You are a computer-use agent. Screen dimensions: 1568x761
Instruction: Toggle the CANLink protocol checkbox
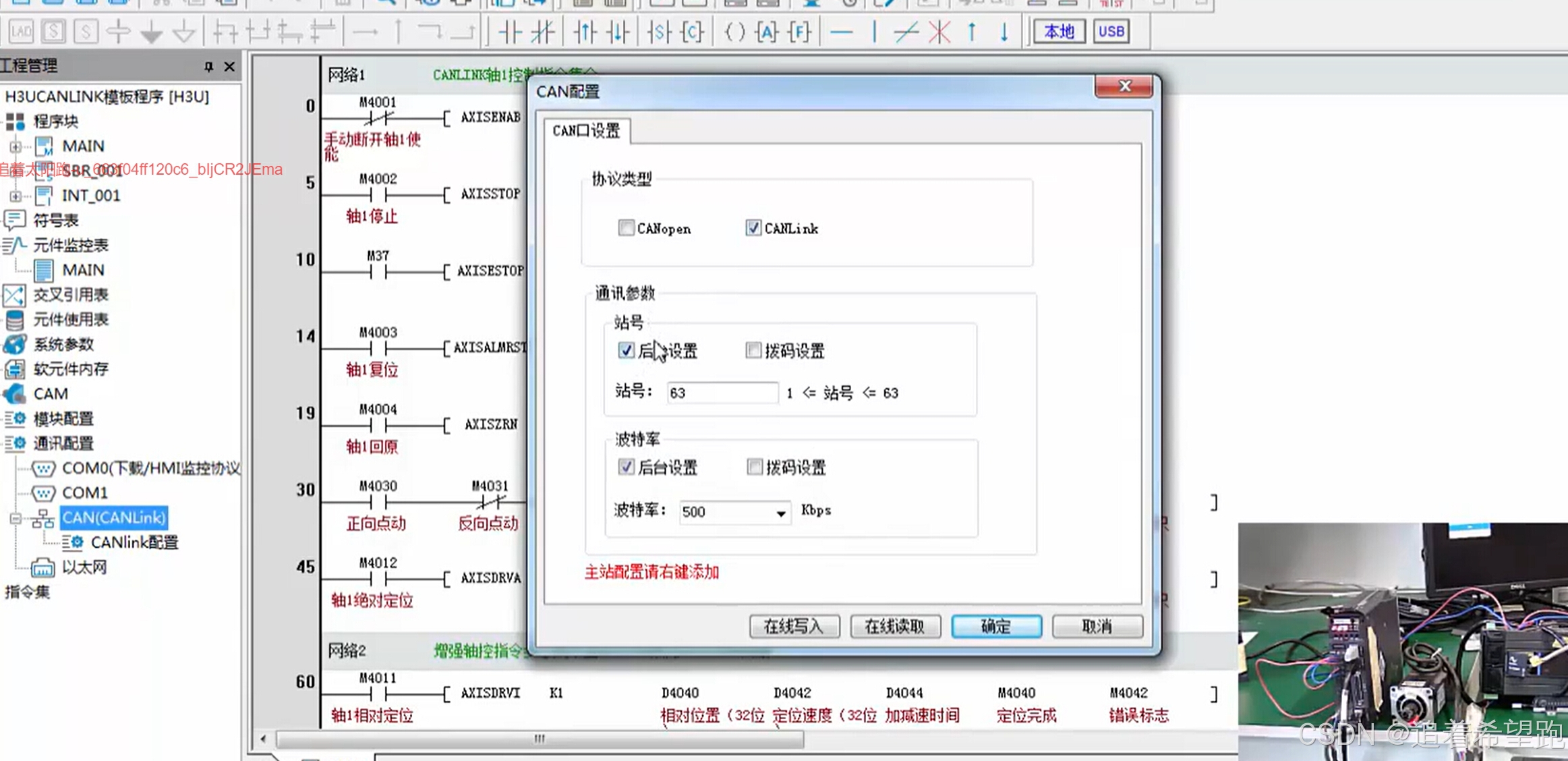click(x=753, y=228)
